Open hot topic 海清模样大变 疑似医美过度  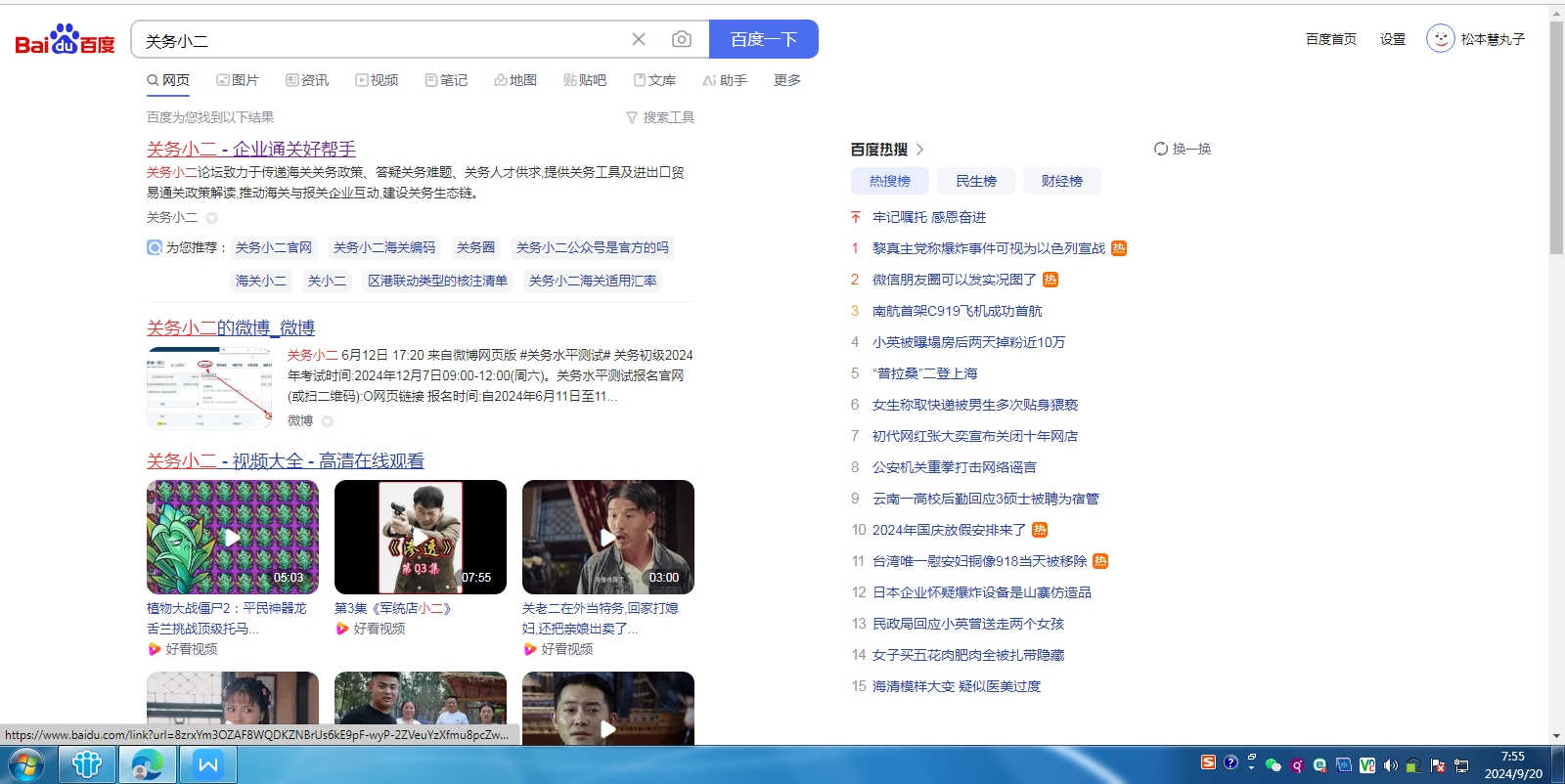[957, 686]
